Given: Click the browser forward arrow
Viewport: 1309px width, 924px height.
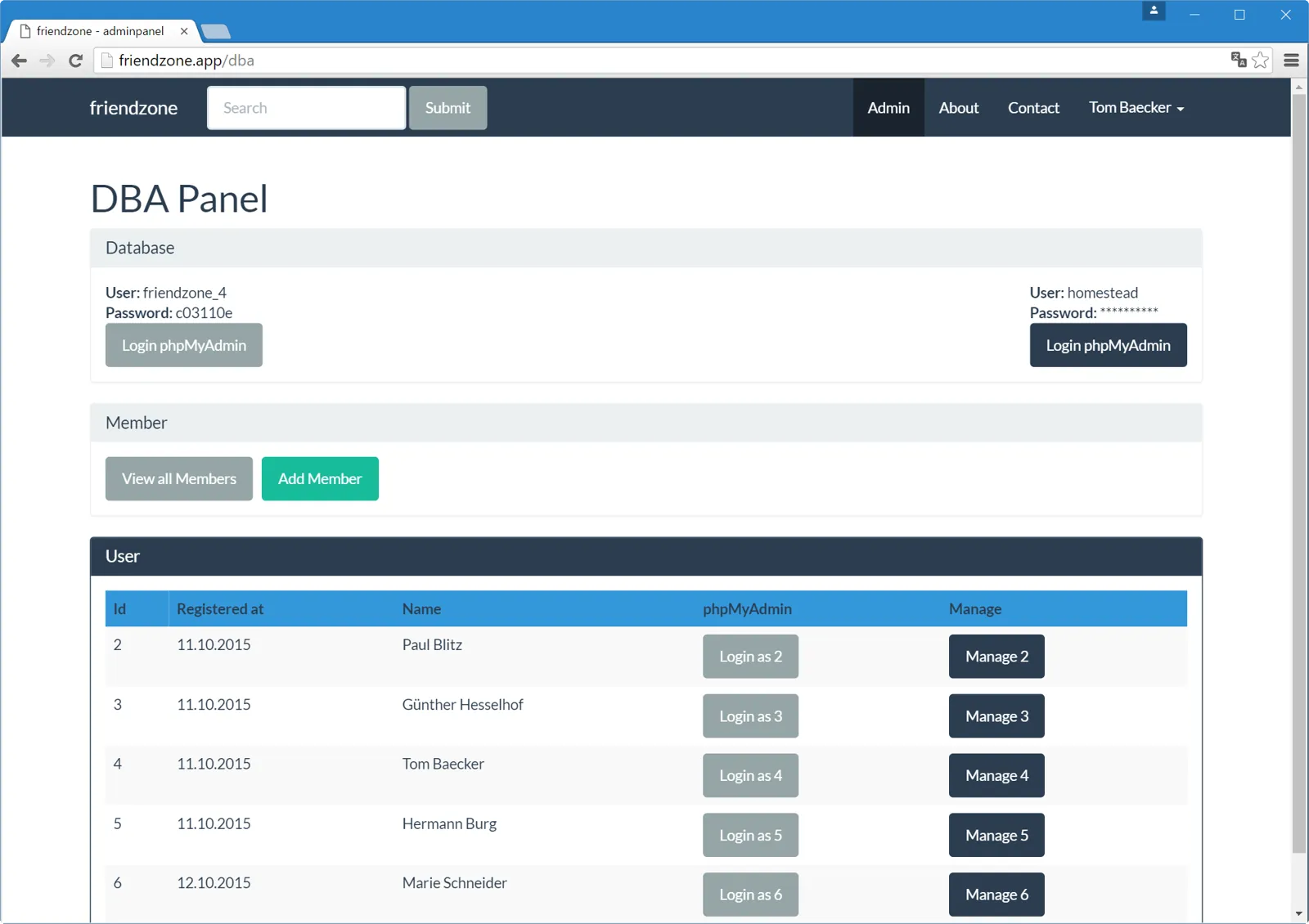Looking at the screenshot, I should coord(47,61).
